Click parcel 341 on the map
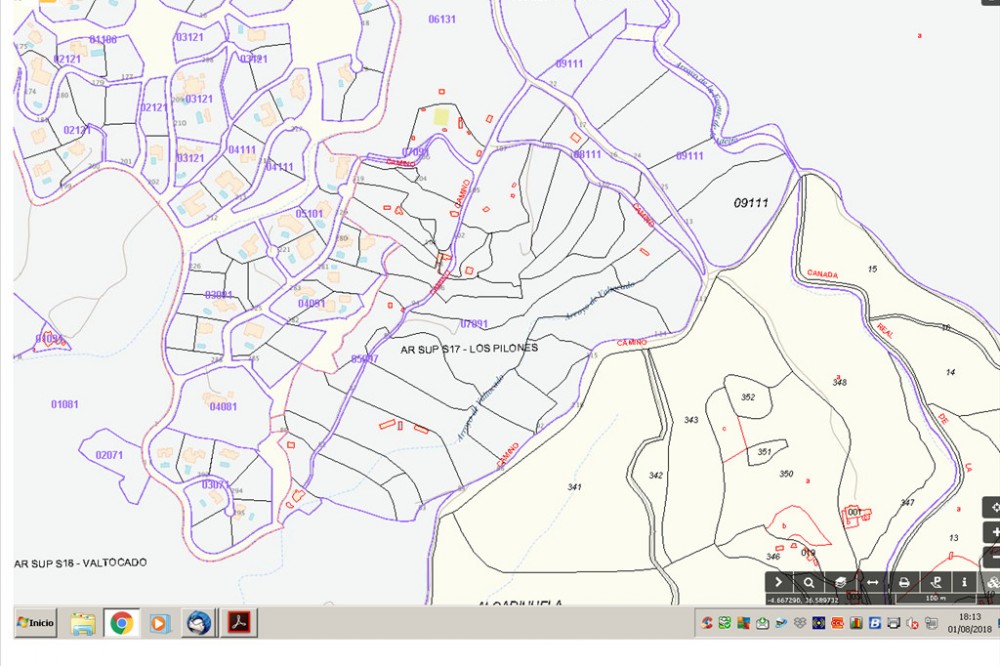This screenshot has height=666, width=1000. coord(574,487)
